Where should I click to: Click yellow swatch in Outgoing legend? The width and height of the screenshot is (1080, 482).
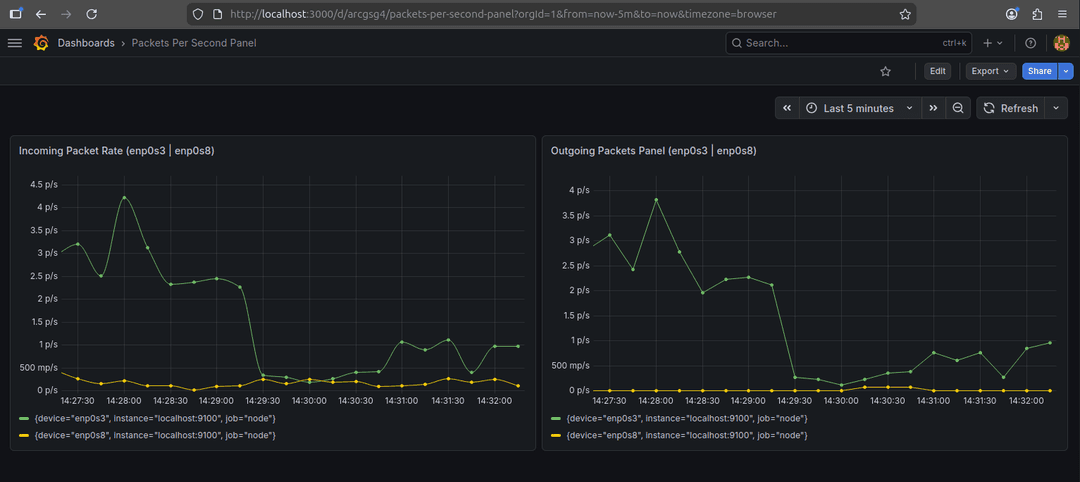coord(557,435)
